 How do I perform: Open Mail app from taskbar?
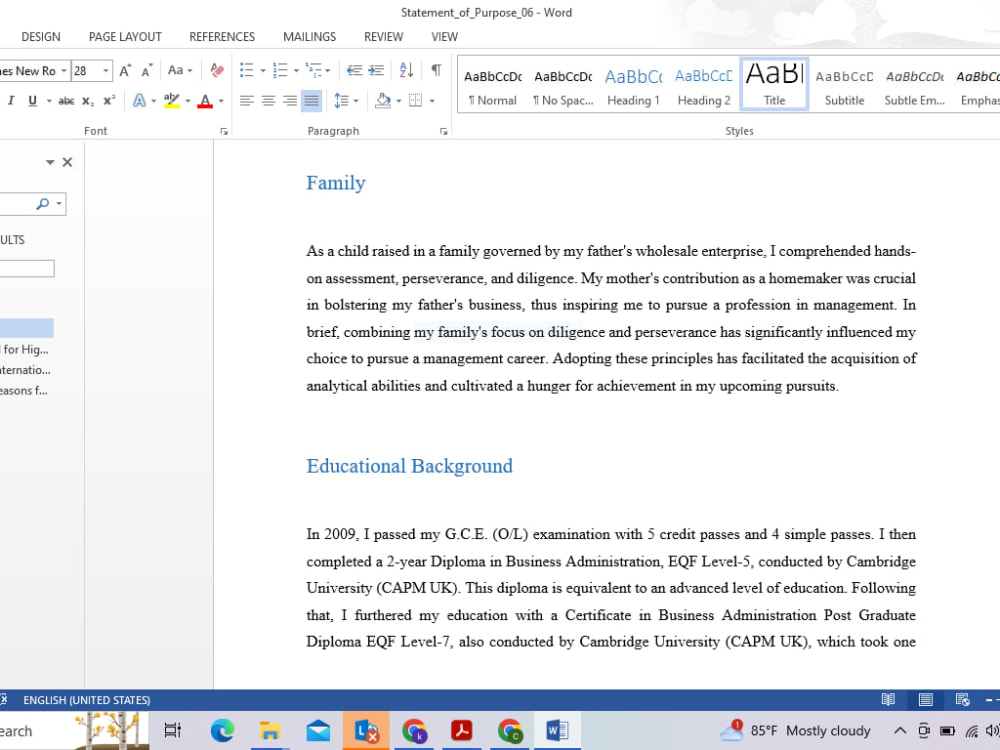[x=318, y=731]
